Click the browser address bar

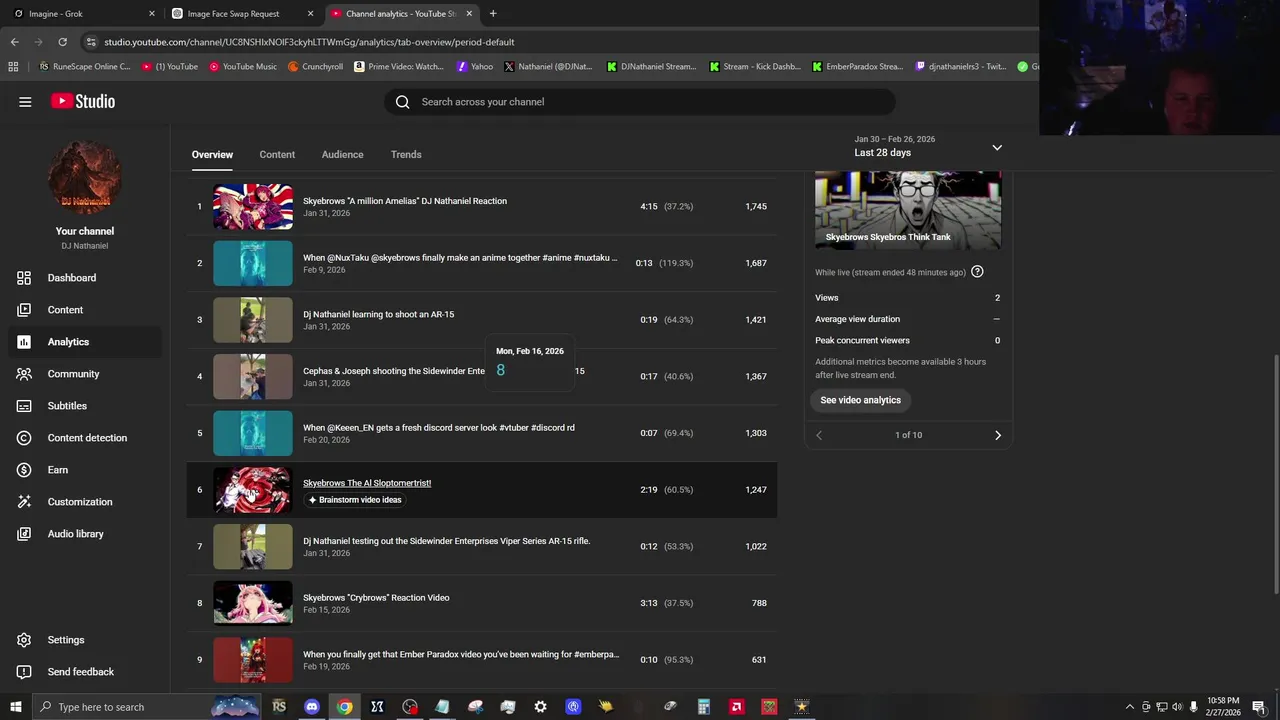(x=560, y=42)
